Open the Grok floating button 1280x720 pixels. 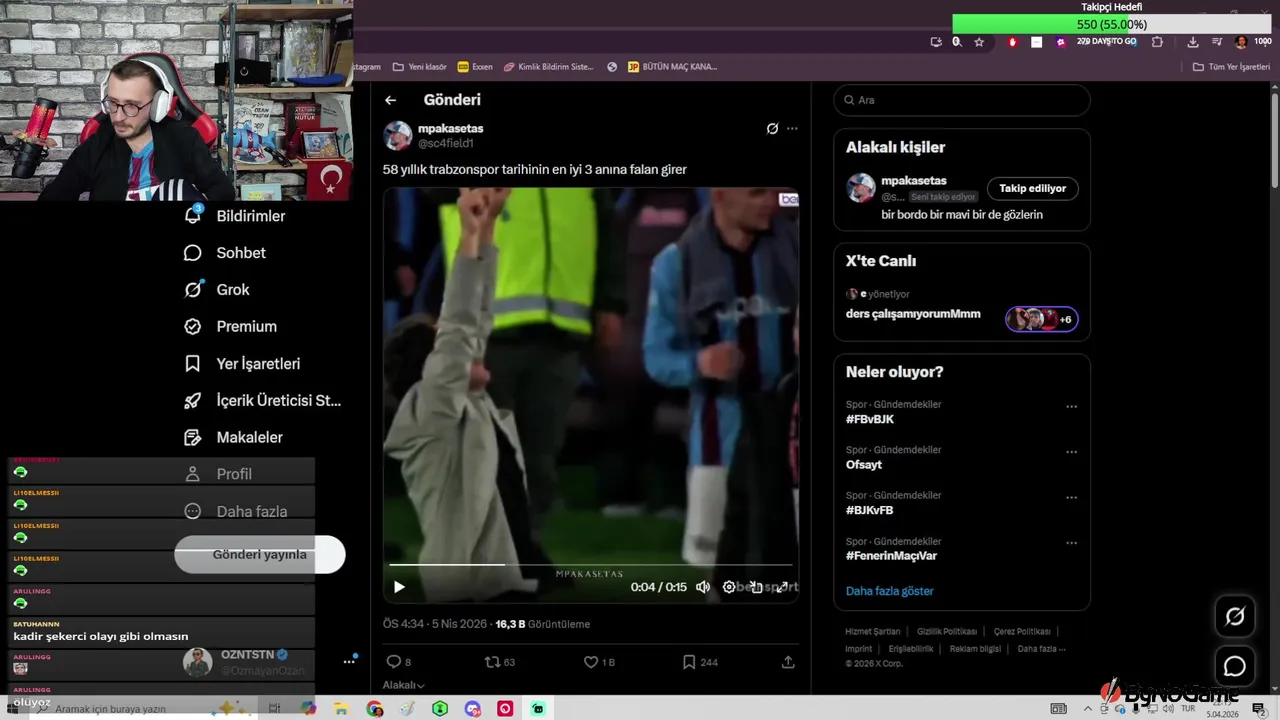pos(1235,617)
